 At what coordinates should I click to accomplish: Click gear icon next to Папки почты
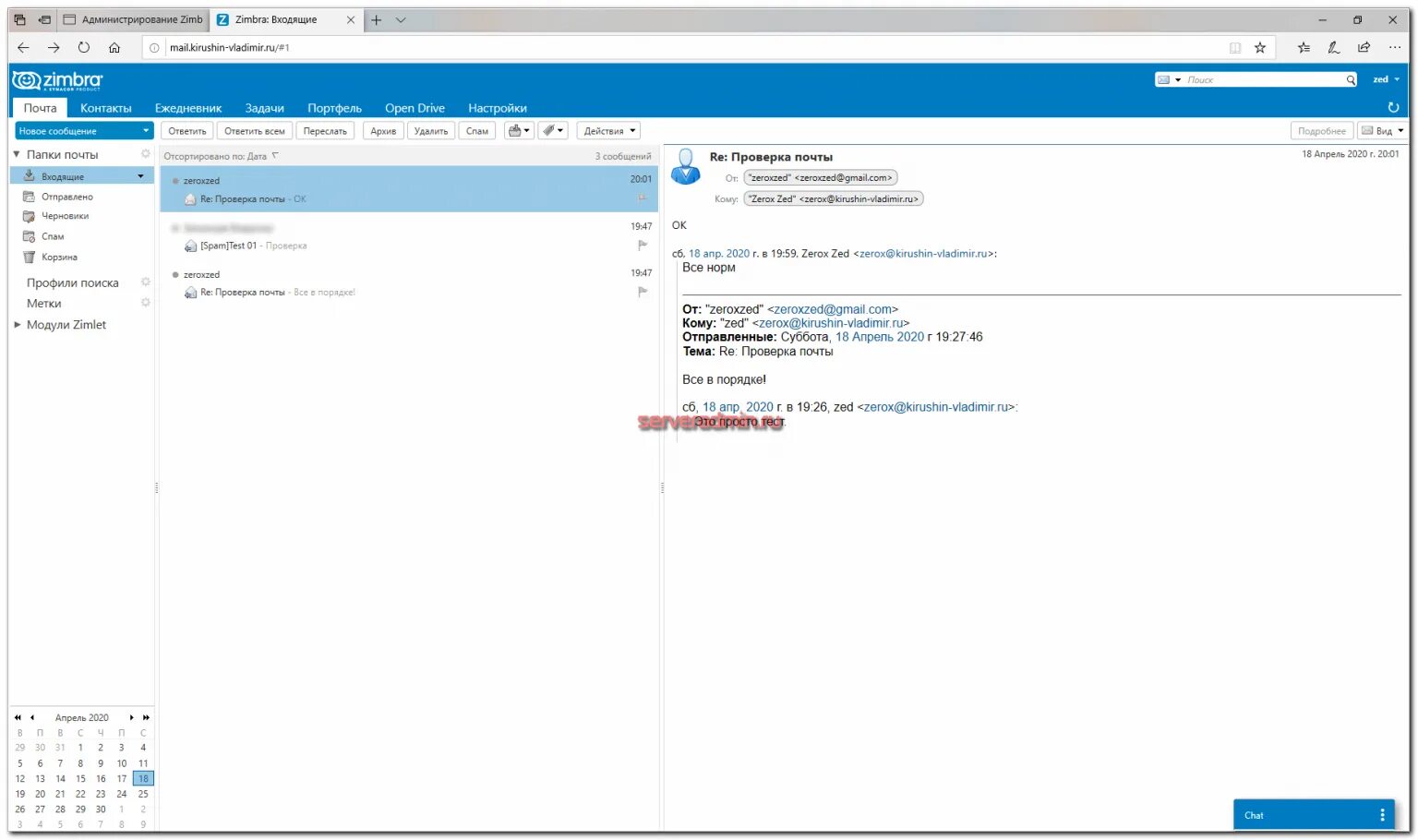coord(145,154)
